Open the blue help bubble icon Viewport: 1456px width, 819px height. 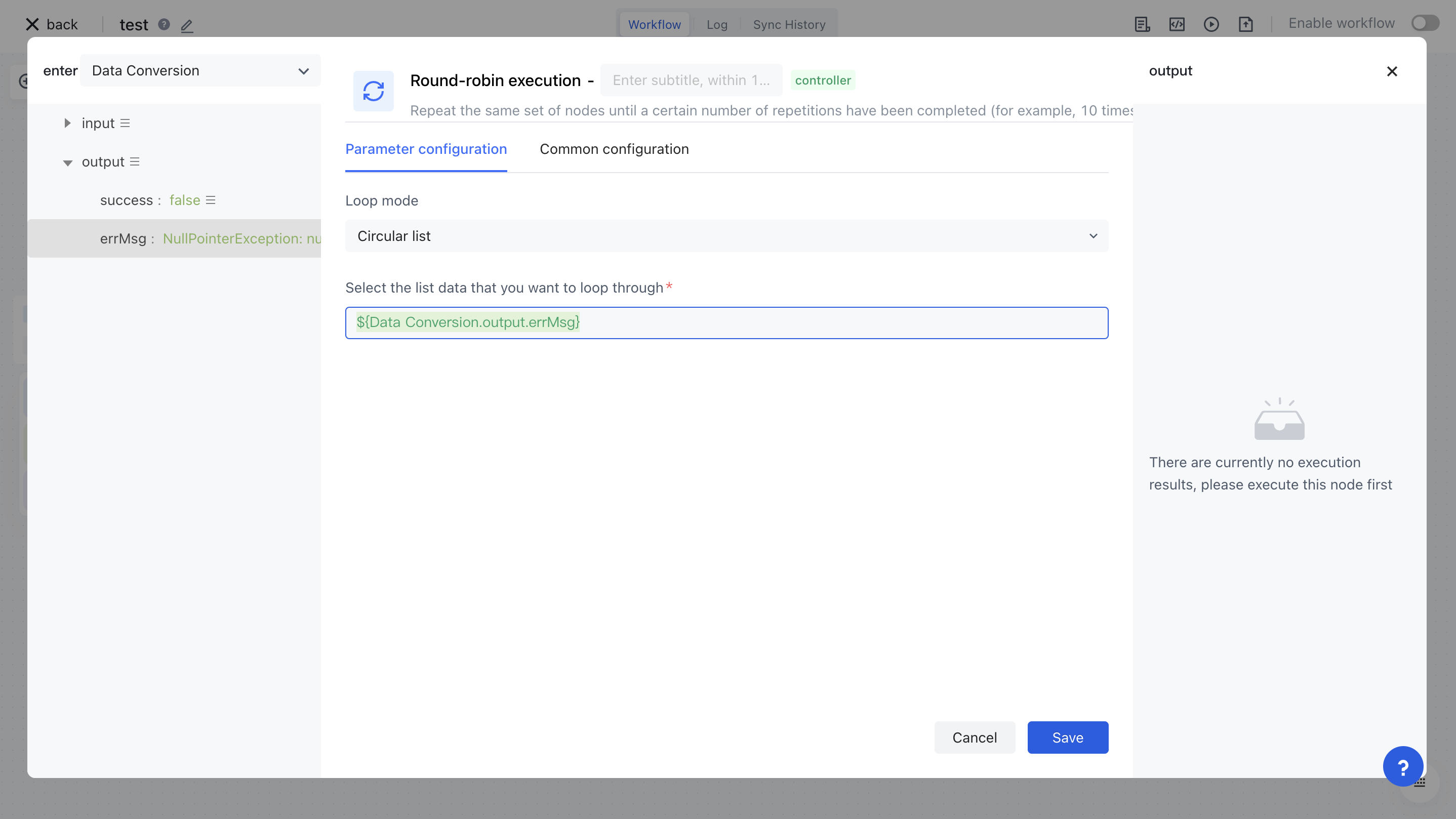(1402, 766)
